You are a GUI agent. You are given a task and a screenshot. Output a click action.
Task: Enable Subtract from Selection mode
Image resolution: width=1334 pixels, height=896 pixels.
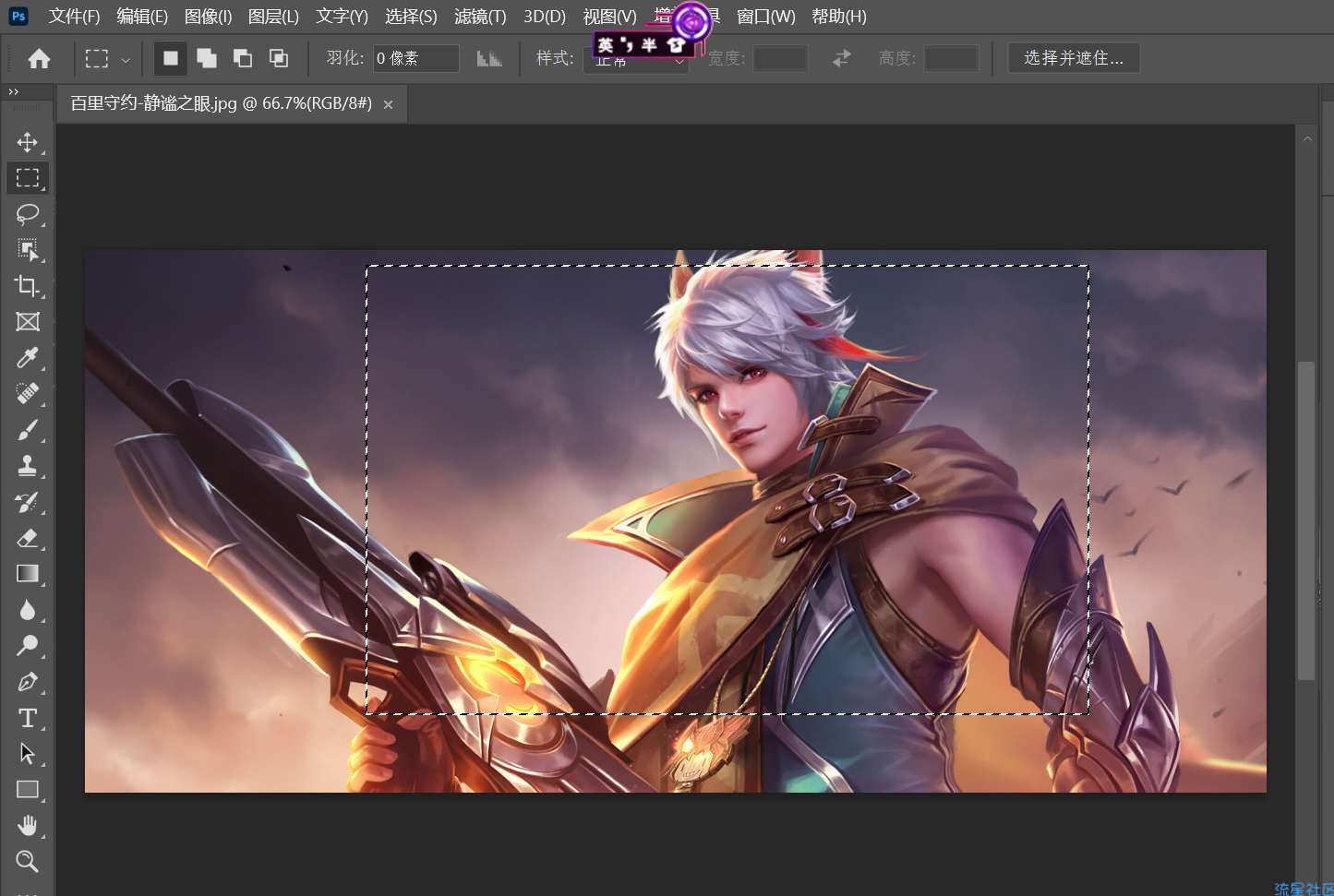tap(243, 59)
